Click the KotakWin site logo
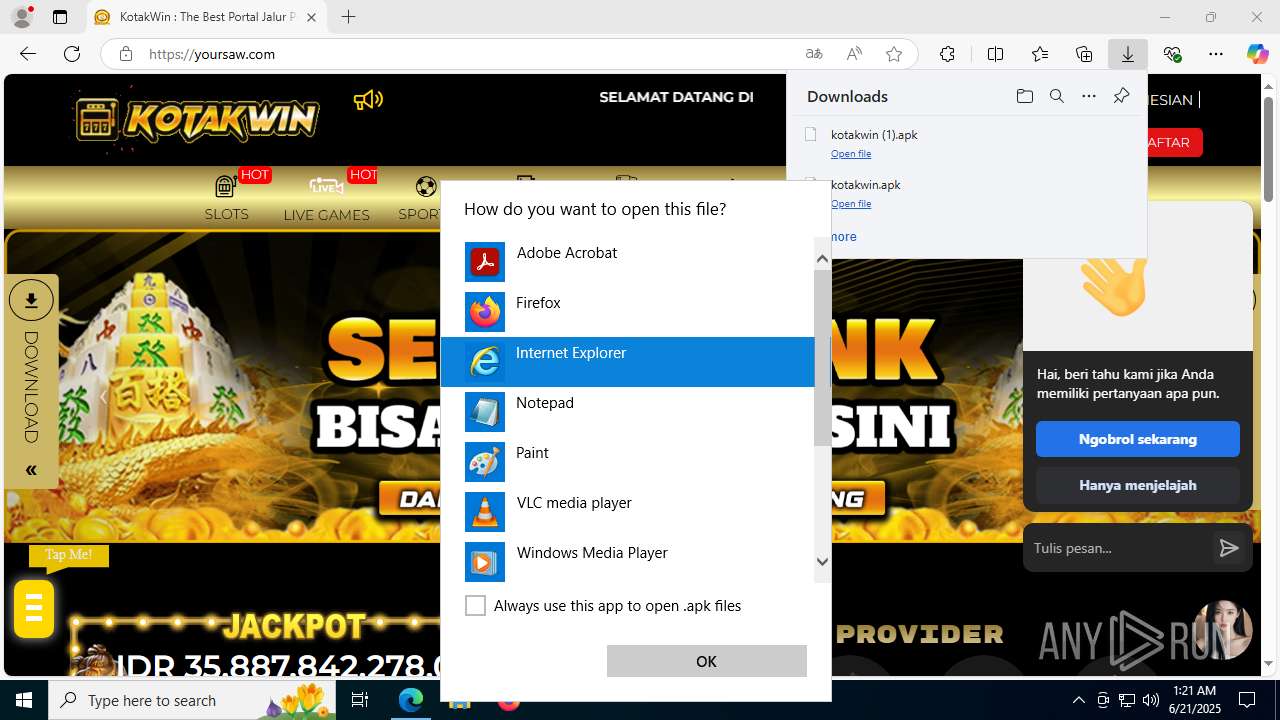Image resolution: width=1280 pixels, height=720 pixels. pyautogui.click(x=197, y=119)
